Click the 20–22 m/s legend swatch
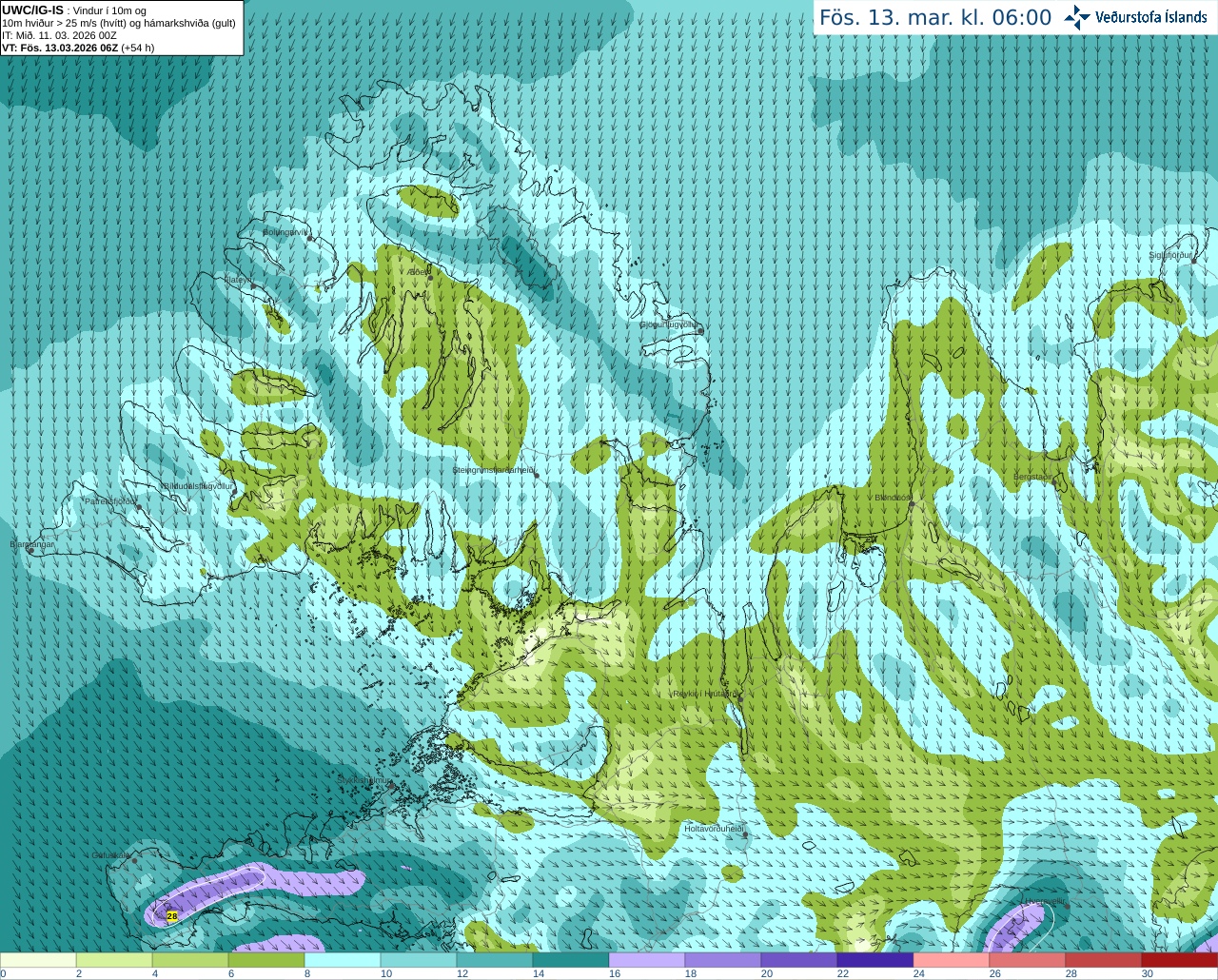 click(799, 960)
